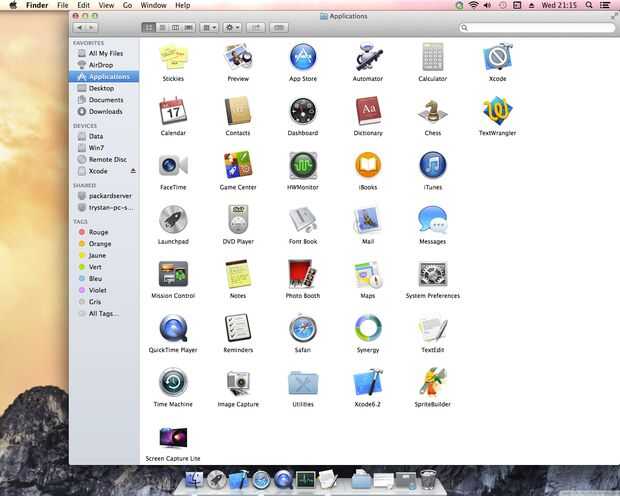Open the QuickTime Player icon
The image size is (620, 496).
pyautogui.click(x=173, y=329)
